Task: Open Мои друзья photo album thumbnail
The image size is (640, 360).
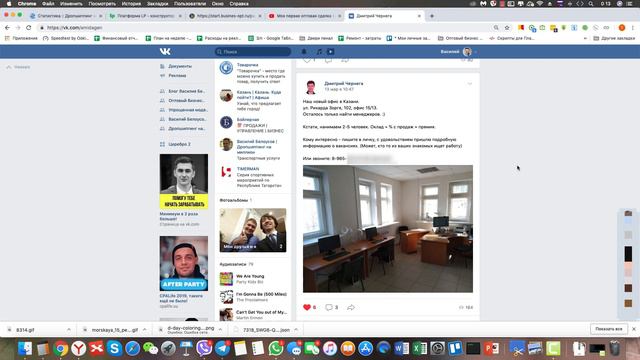Action: tap(253, 230)
